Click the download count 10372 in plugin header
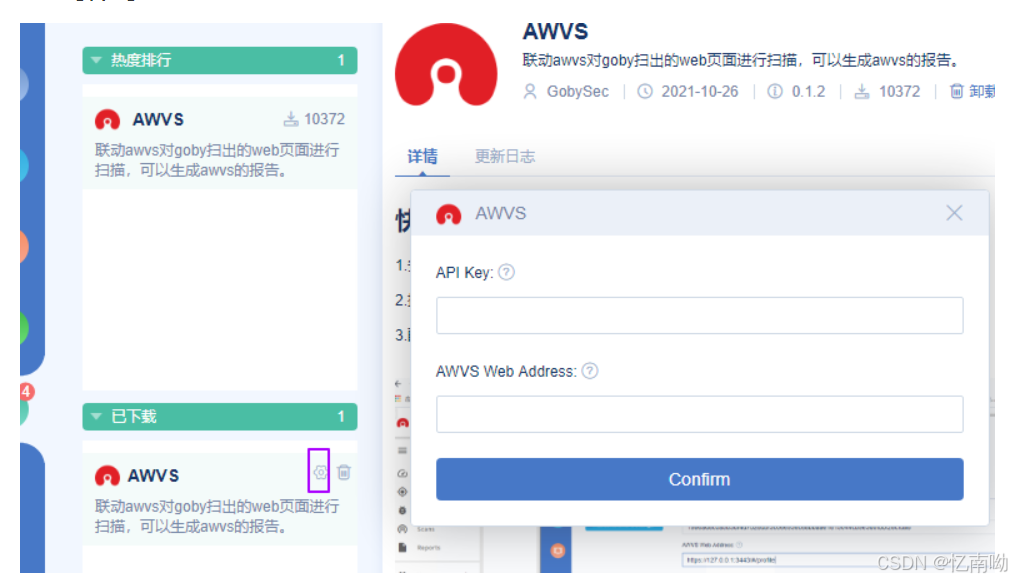The image size is (1012, 581). point(899,92)
